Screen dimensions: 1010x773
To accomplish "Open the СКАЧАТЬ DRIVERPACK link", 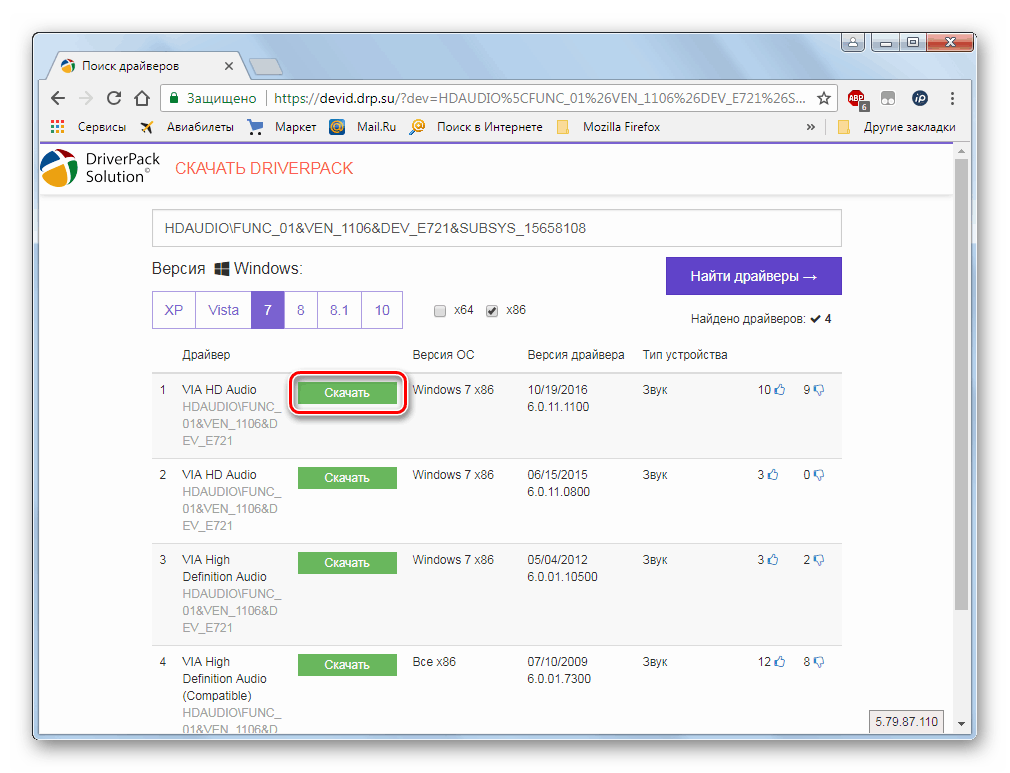I will (264, 168).
